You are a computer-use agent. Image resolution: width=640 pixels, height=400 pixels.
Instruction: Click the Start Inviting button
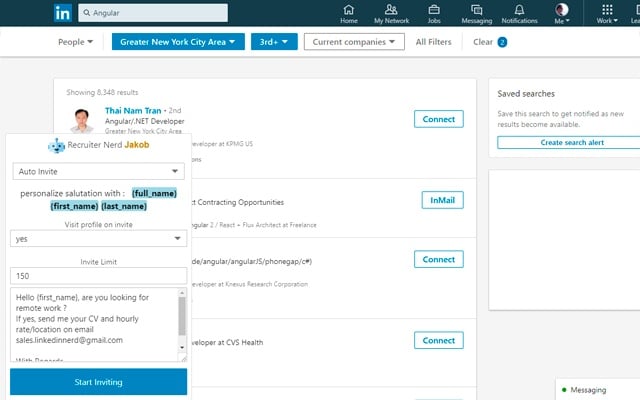coord(98,382)
